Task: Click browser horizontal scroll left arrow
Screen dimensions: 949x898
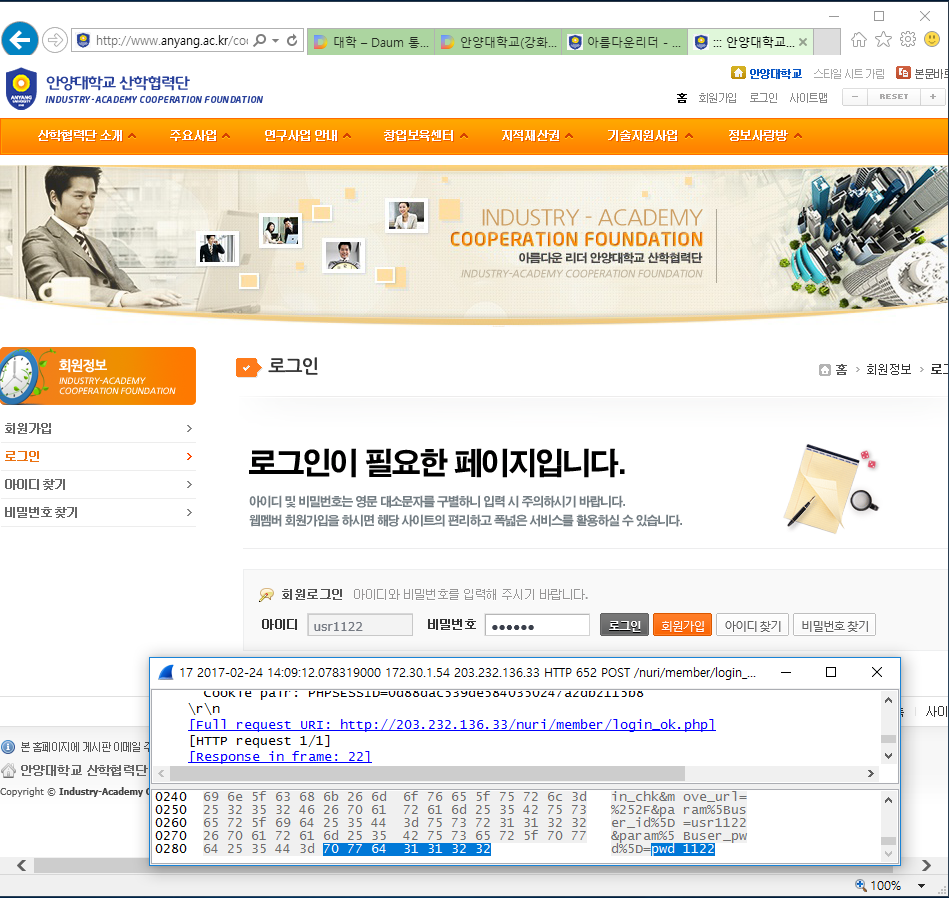Action: (x=21, y=865)
